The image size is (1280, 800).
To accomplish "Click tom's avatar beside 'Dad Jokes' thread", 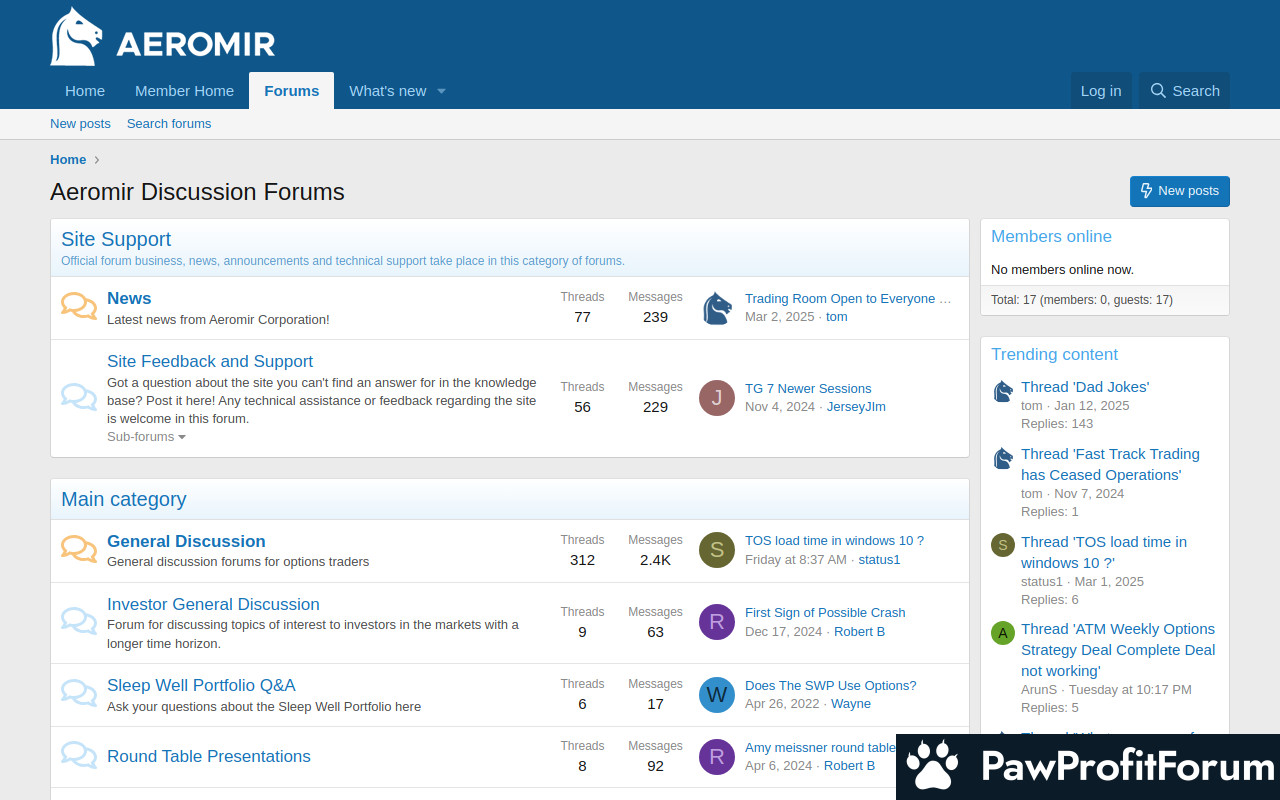I will click(1003, 391).
